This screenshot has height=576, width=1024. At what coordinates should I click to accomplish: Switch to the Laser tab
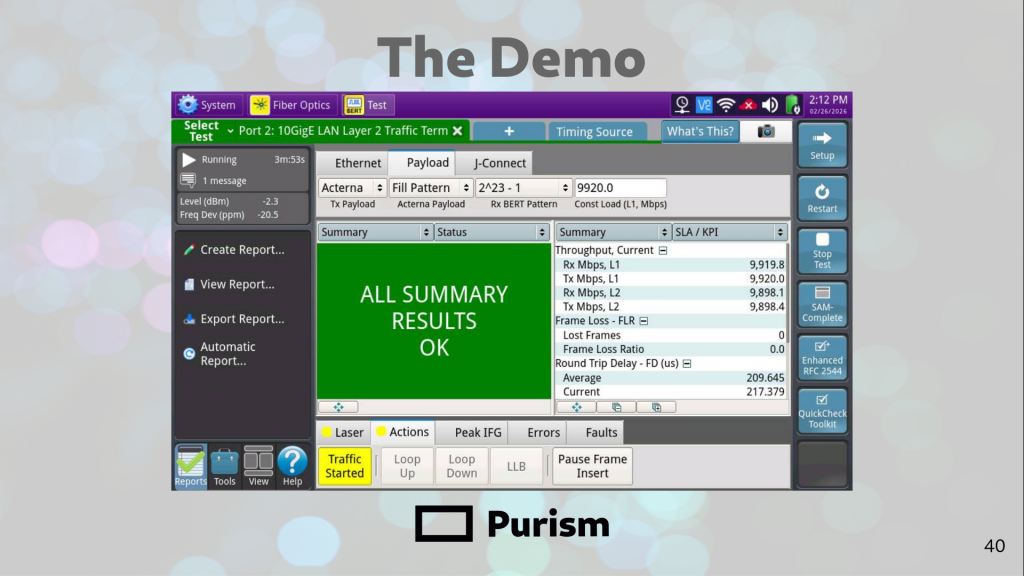(x=344, y=432)
